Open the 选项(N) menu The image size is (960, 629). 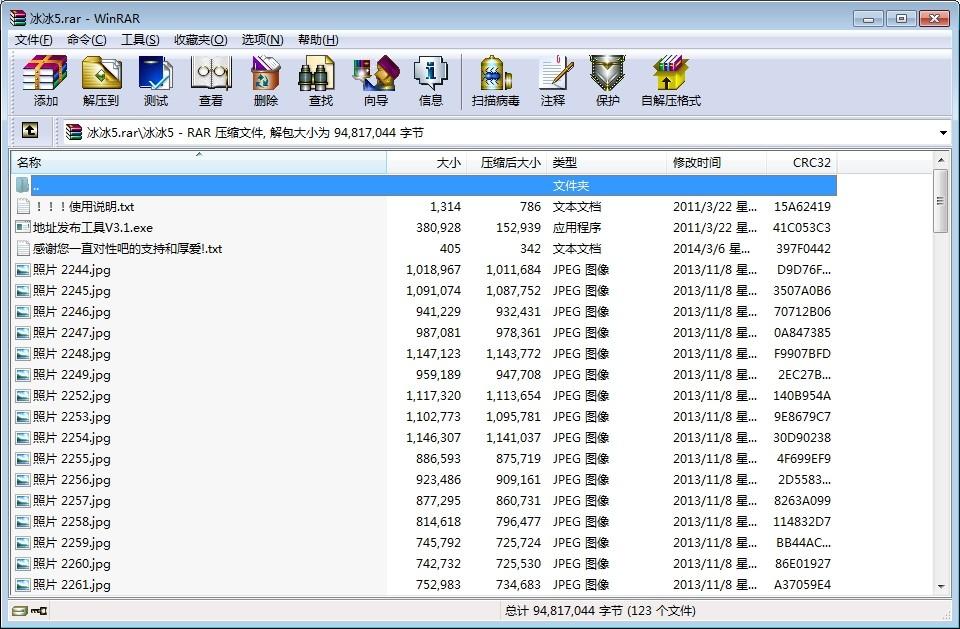point(262,40)
